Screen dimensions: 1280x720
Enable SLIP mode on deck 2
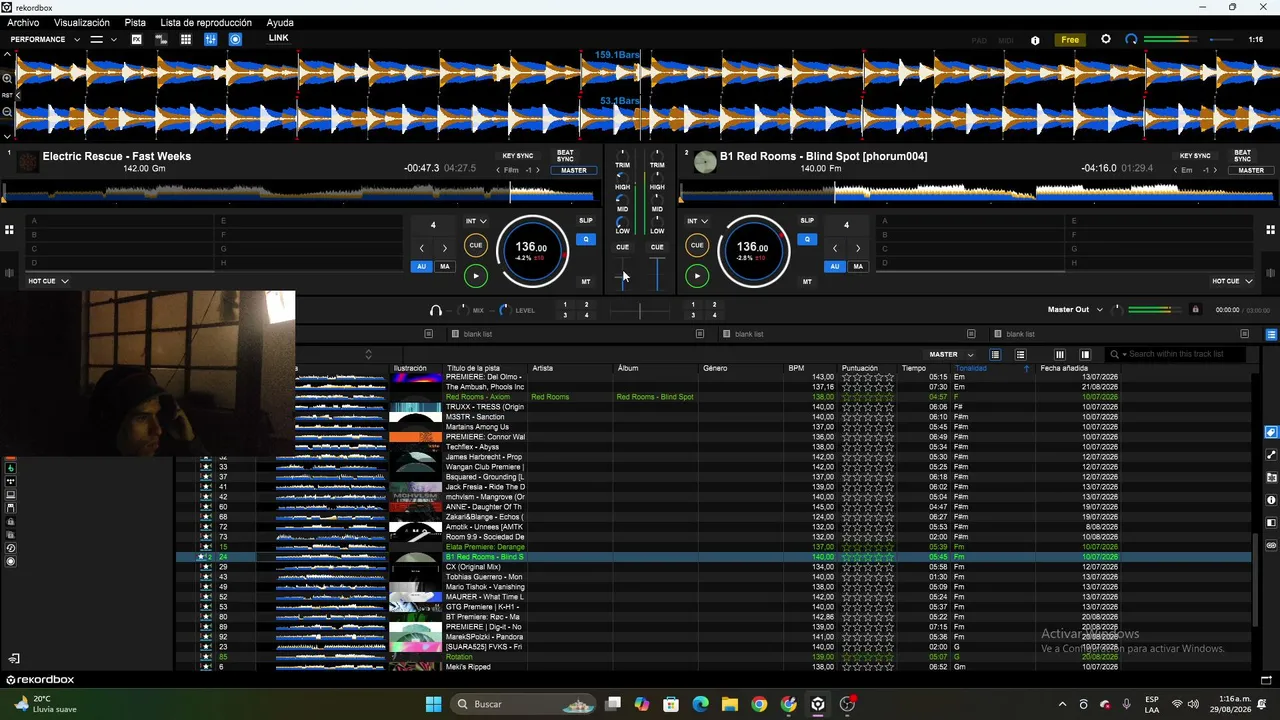(x=807, y=220)
